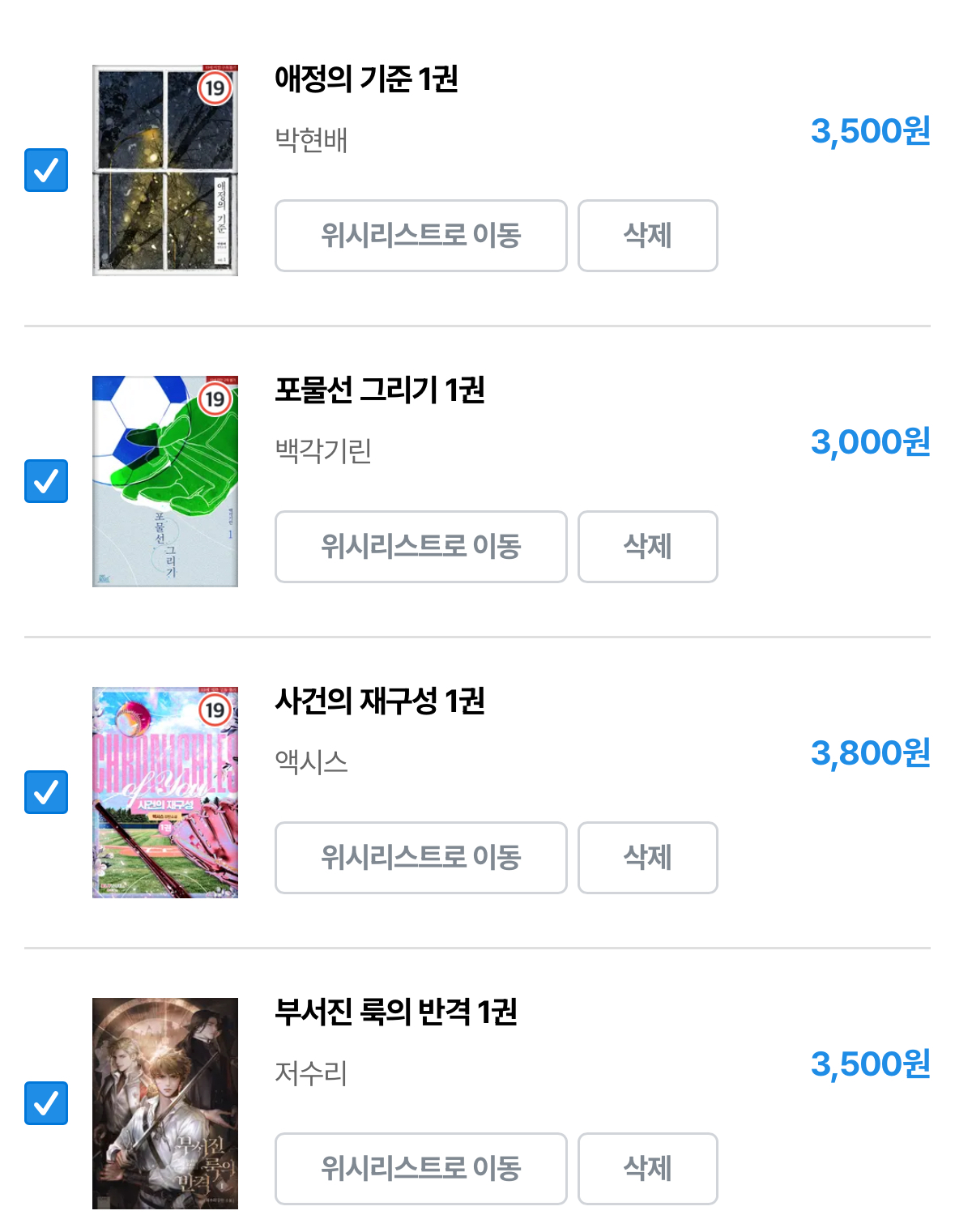Move 포물선 그리기 1권 to the wishlist

pos(421,547)
